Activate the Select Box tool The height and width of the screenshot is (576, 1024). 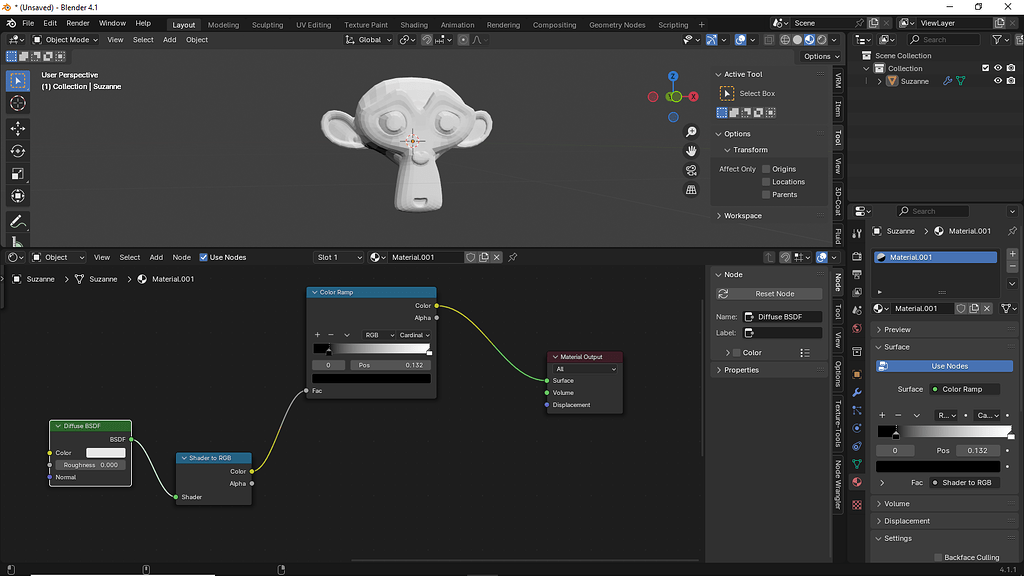pos(18,81)
